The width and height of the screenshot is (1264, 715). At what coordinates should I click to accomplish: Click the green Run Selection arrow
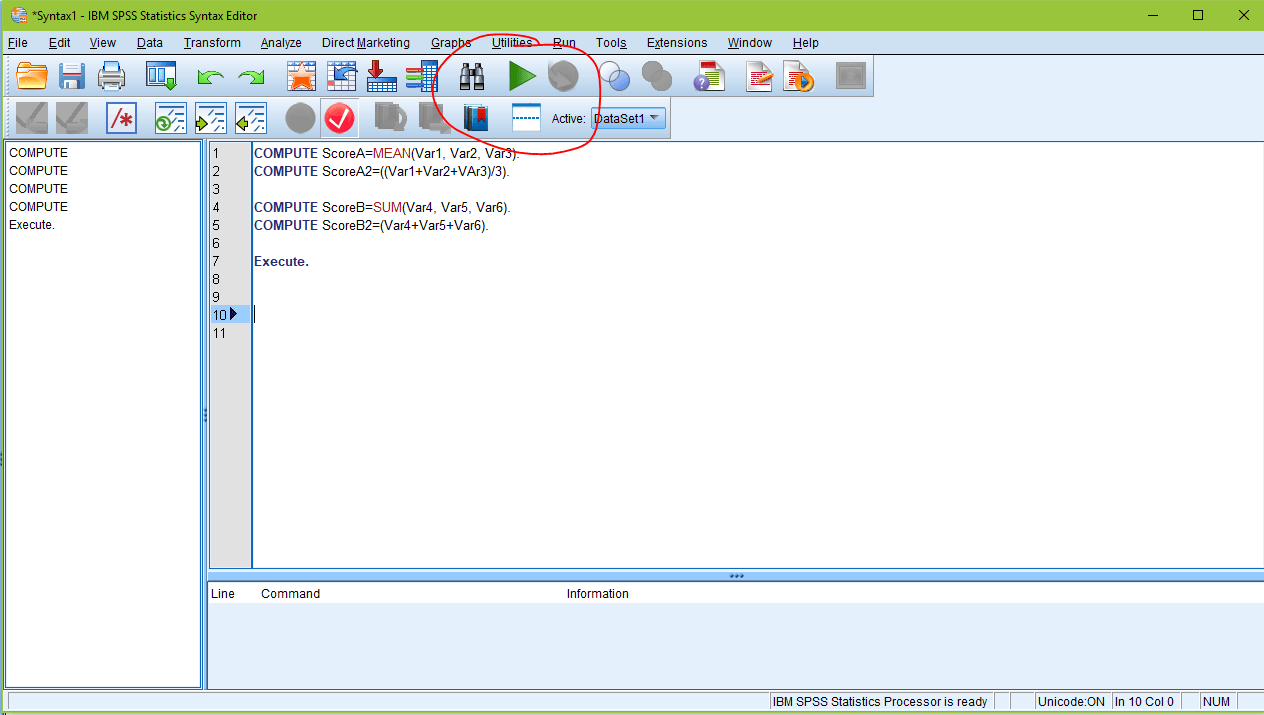tap(521, 76)
